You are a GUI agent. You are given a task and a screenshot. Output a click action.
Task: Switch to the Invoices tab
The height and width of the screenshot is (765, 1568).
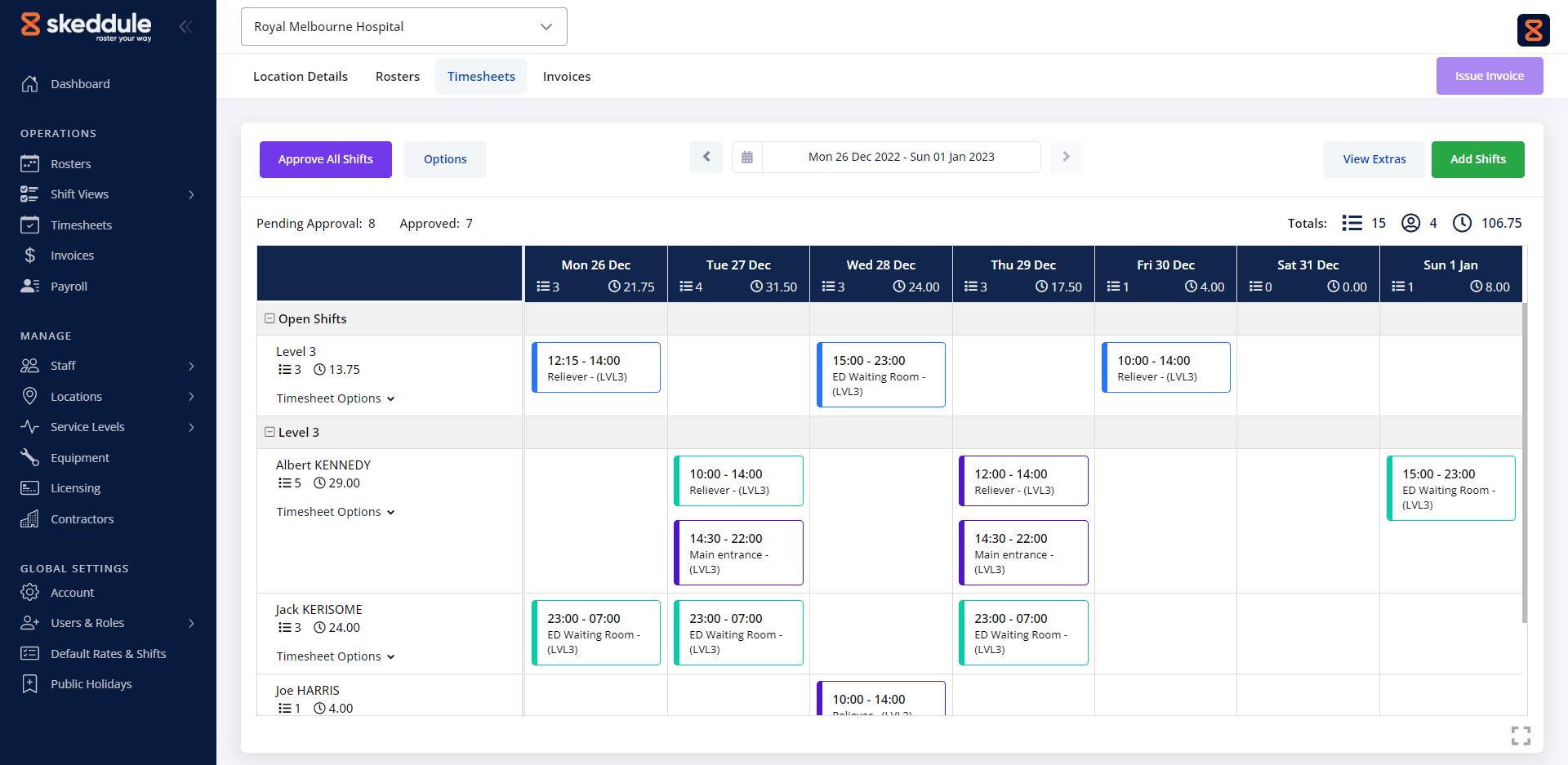566,77
